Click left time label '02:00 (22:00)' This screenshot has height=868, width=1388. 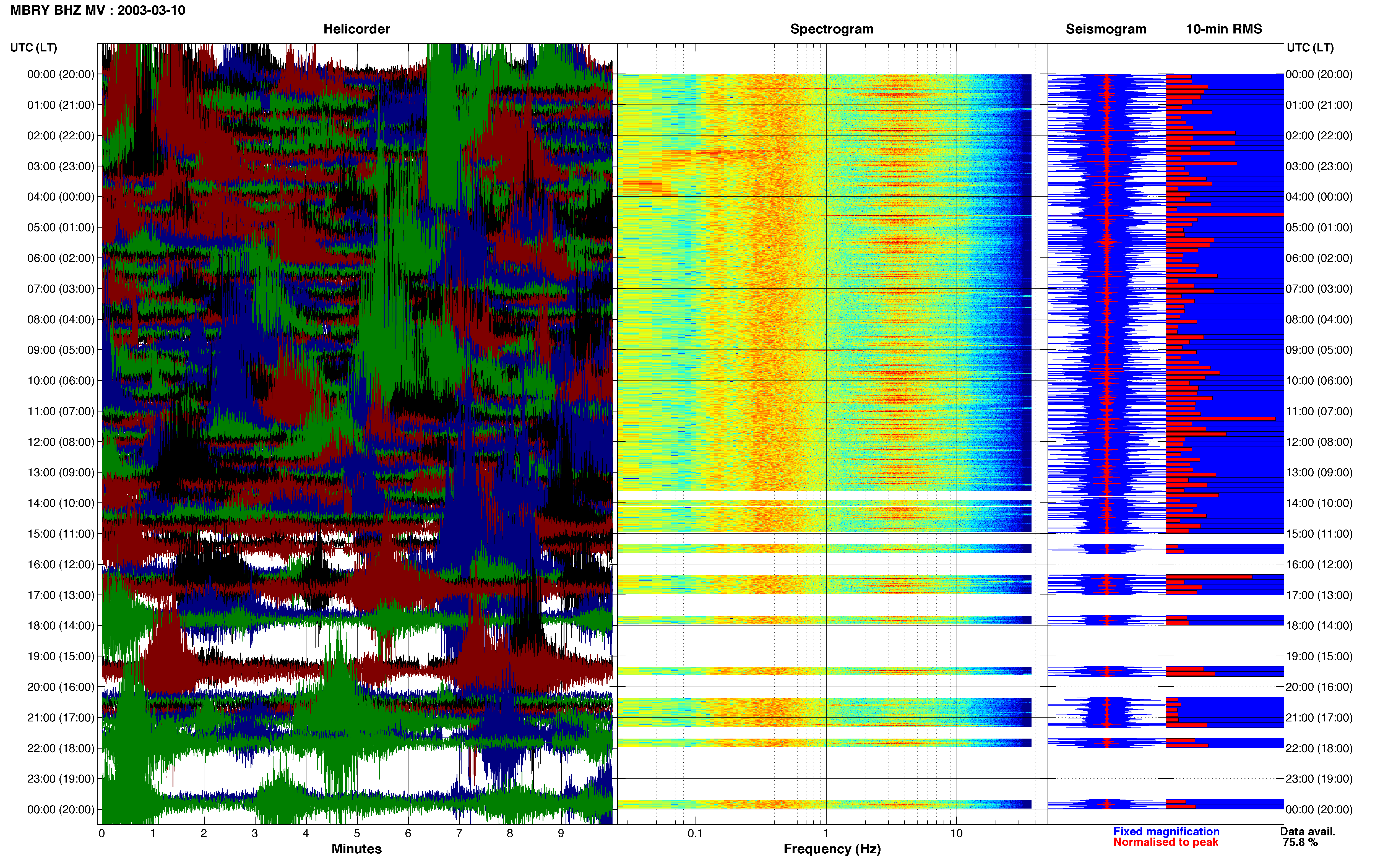pos(61,135)
